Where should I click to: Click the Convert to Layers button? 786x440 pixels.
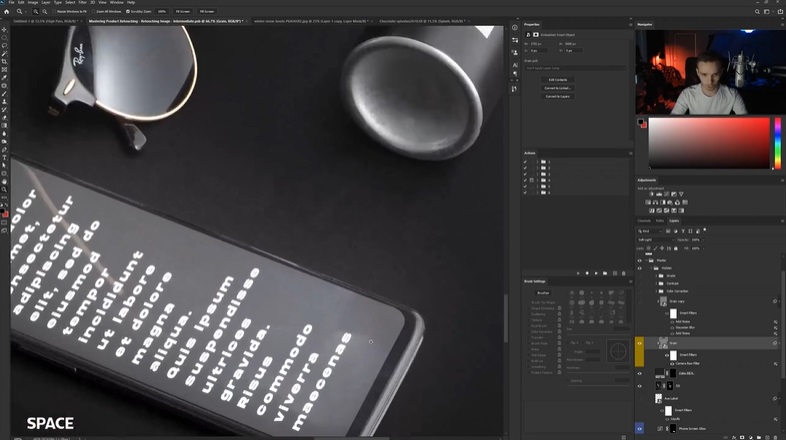(557, 96)
